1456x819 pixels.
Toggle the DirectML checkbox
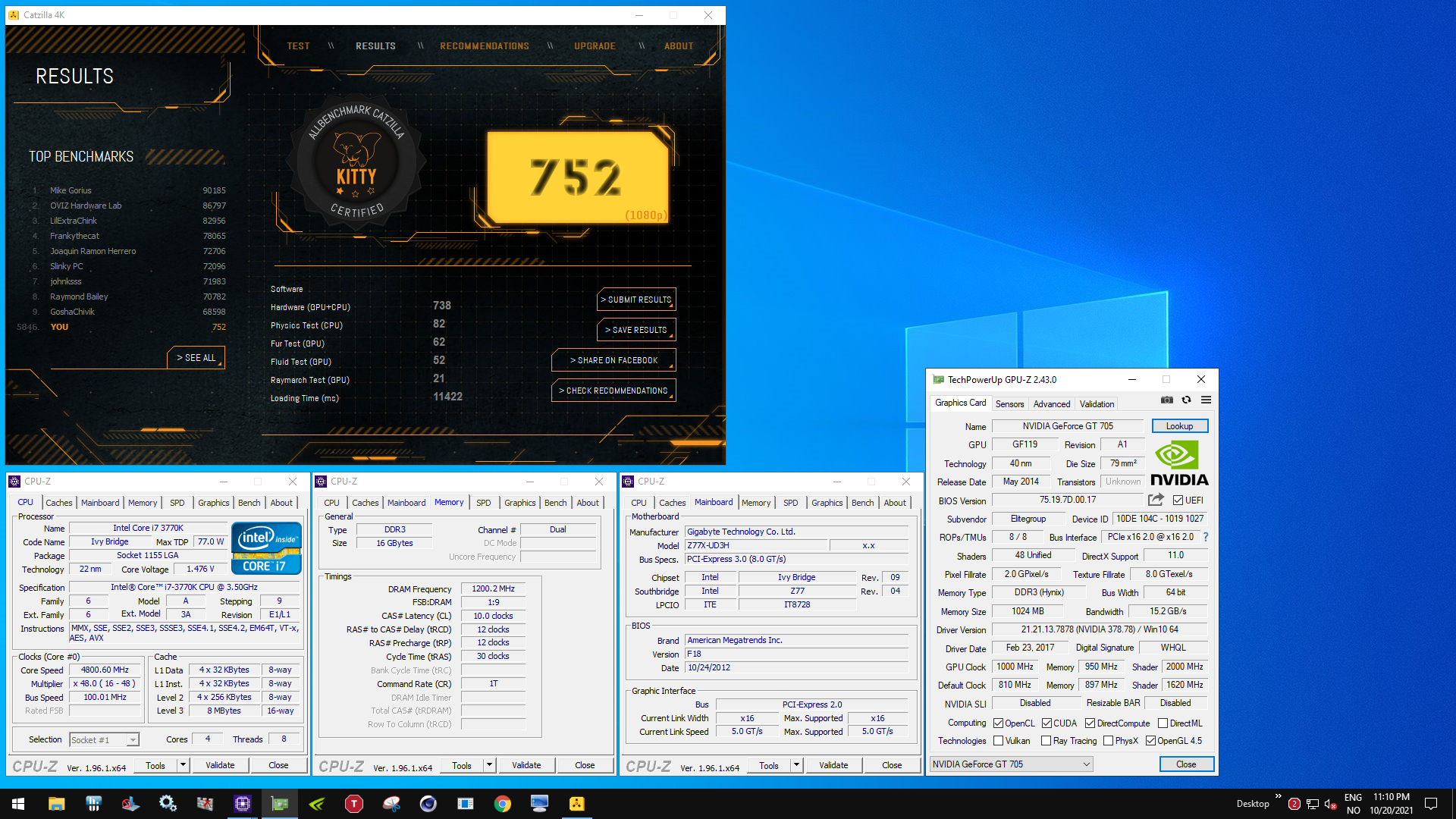[x=1163, y=723]
